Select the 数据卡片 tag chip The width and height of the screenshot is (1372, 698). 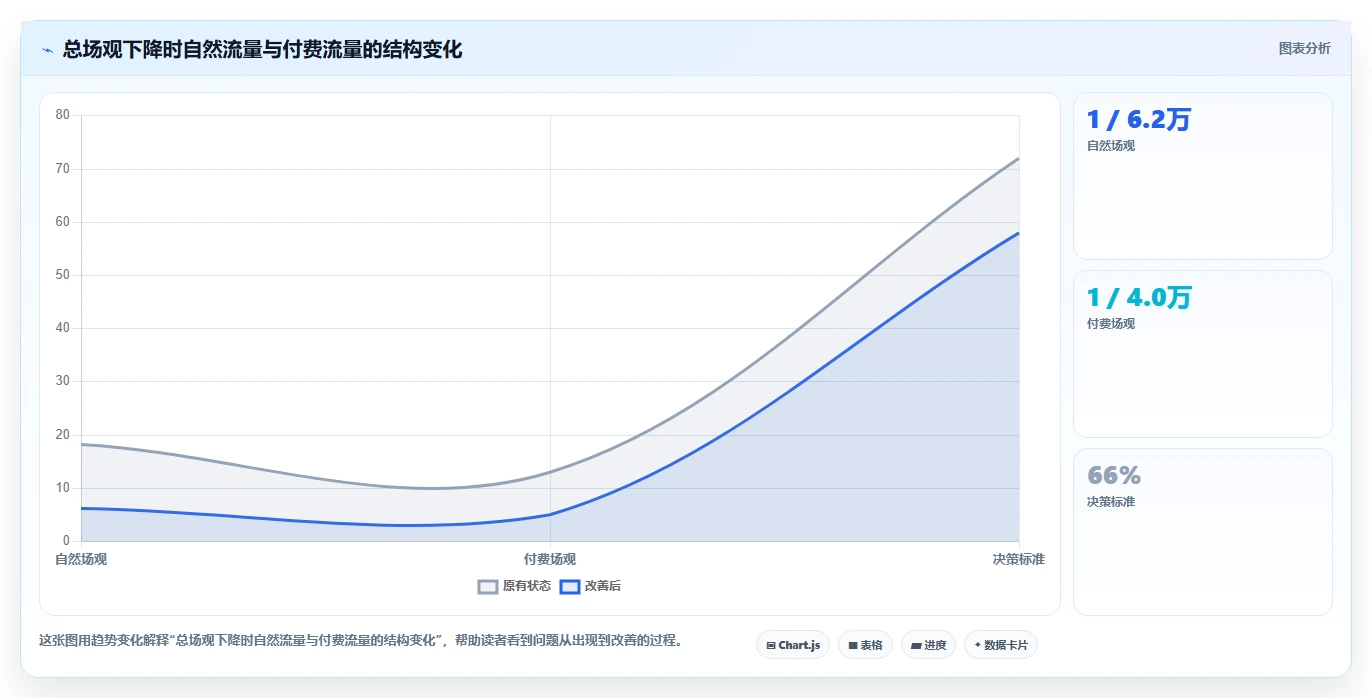1000,645
